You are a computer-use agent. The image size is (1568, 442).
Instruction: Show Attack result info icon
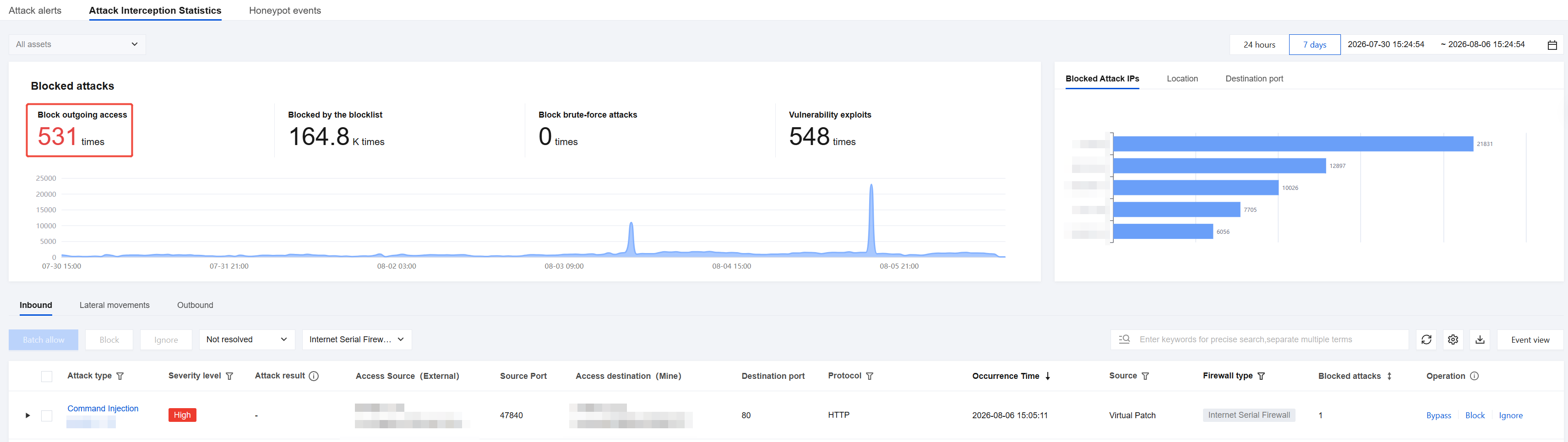pos(314,376)
